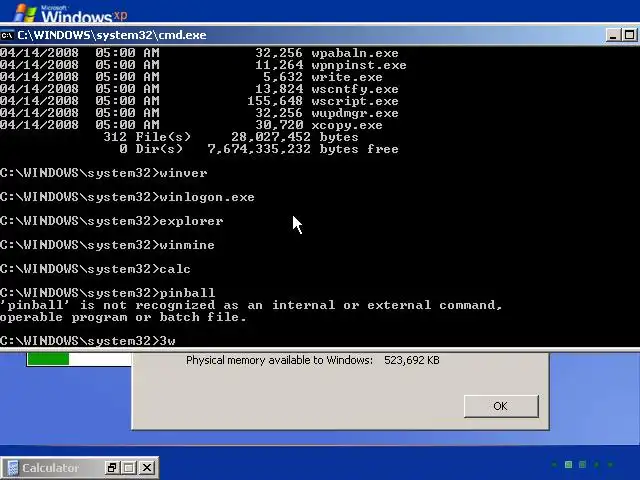Close the minimized Calculator window
Image resolution: width=640 pixels, height=480 pixels.
pos(147,468)
